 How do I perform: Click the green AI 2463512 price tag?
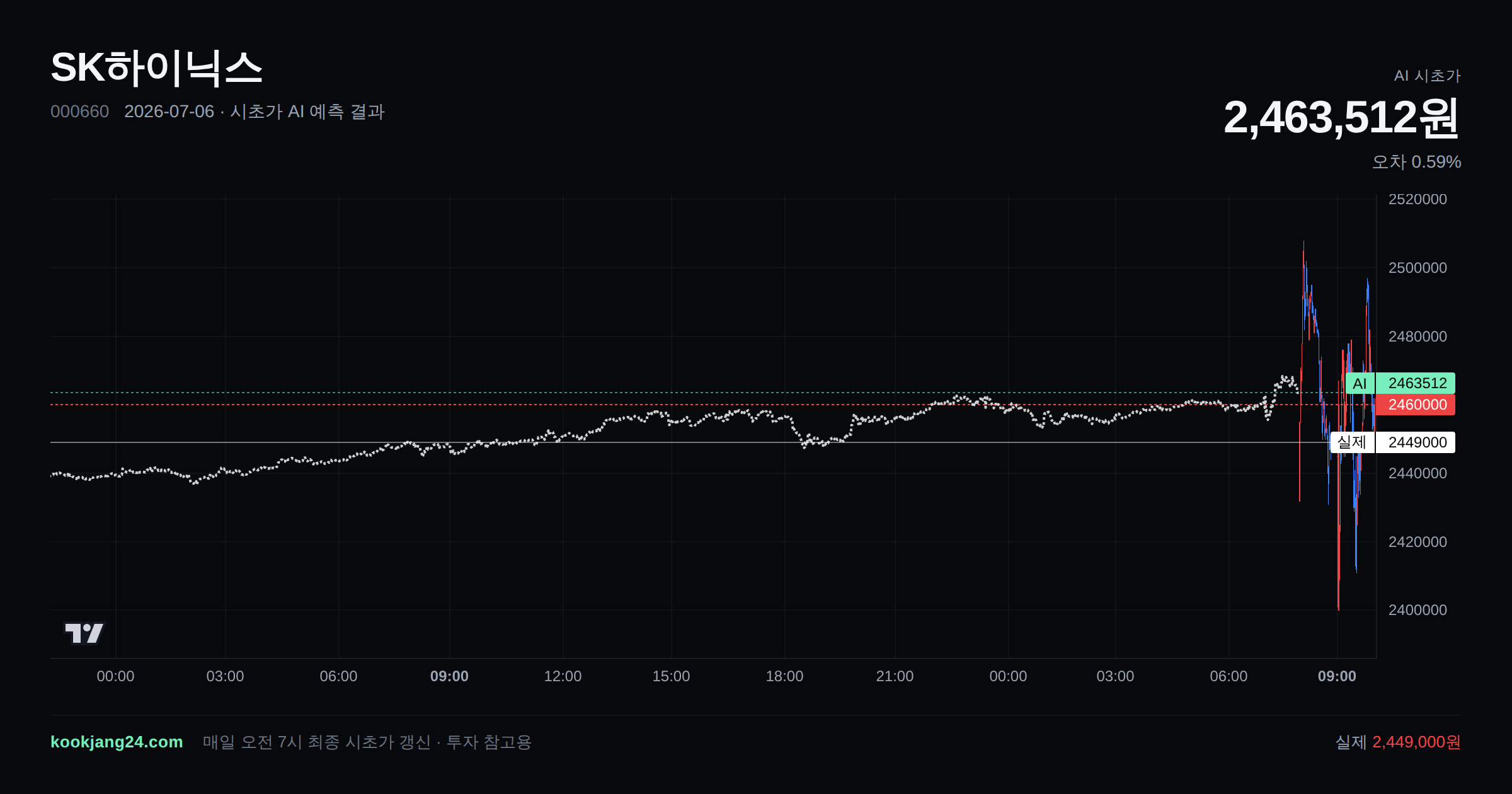tap(1400, 383)
